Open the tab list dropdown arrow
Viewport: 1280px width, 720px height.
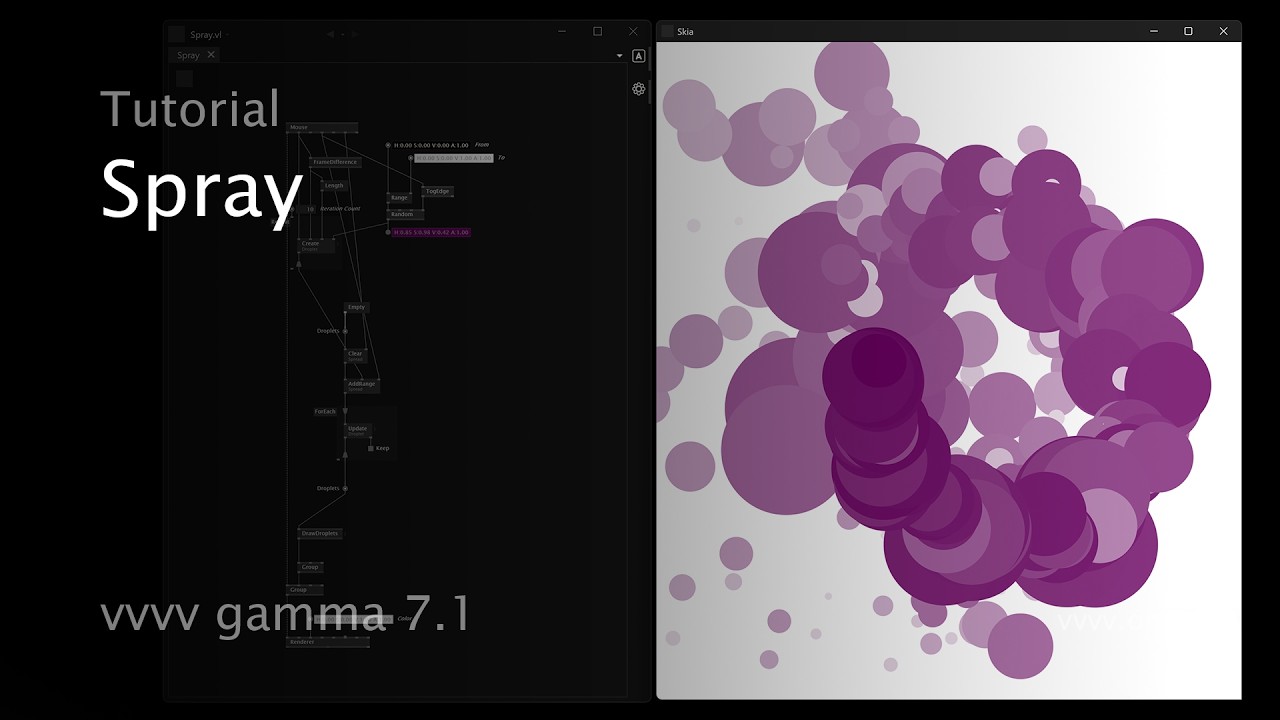click(x=620, y=56)
